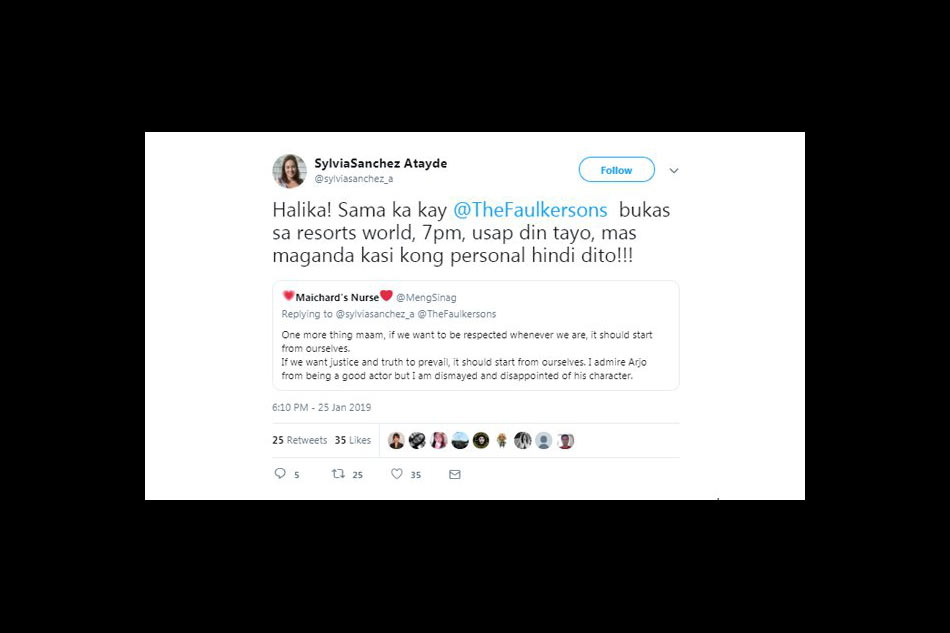950x633 pixels.
Task: Click the retweet arrows icon
Action: click(x=338, y=474)
